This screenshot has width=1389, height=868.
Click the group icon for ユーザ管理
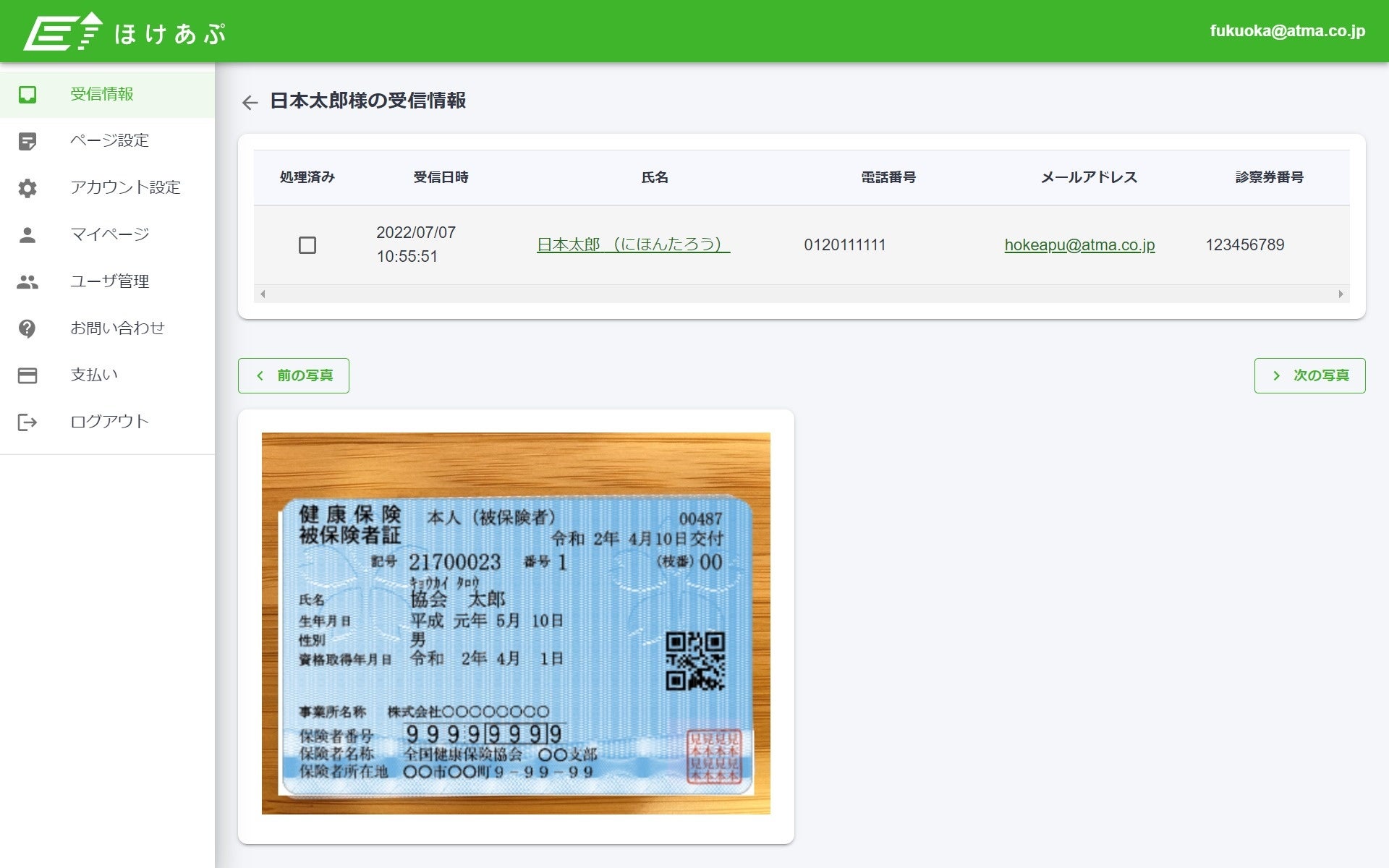point(27,281)
